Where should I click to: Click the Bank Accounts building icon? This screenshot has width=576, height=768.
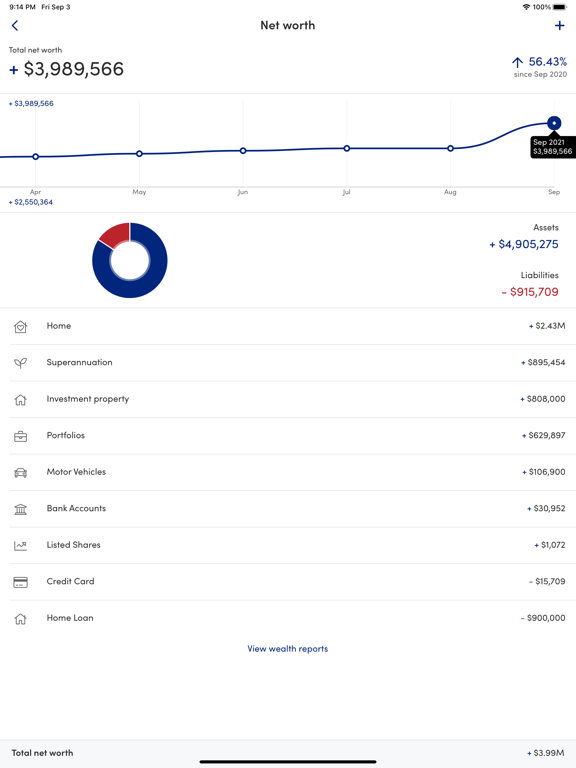pos(21,509)
